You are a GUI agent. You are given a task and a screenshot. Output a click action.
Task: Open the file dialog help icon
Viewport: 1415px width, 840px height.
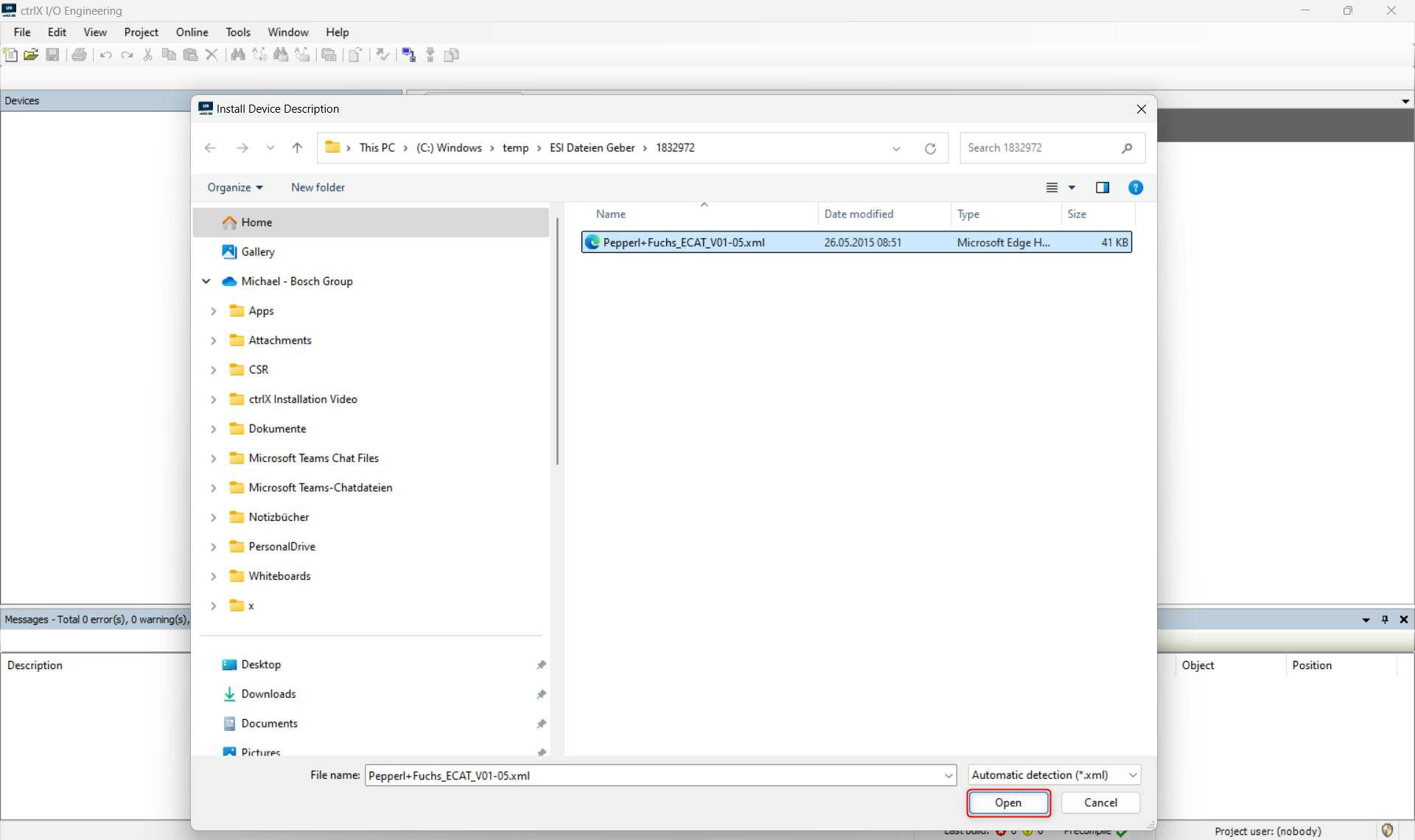click(x=1136, y=188)
